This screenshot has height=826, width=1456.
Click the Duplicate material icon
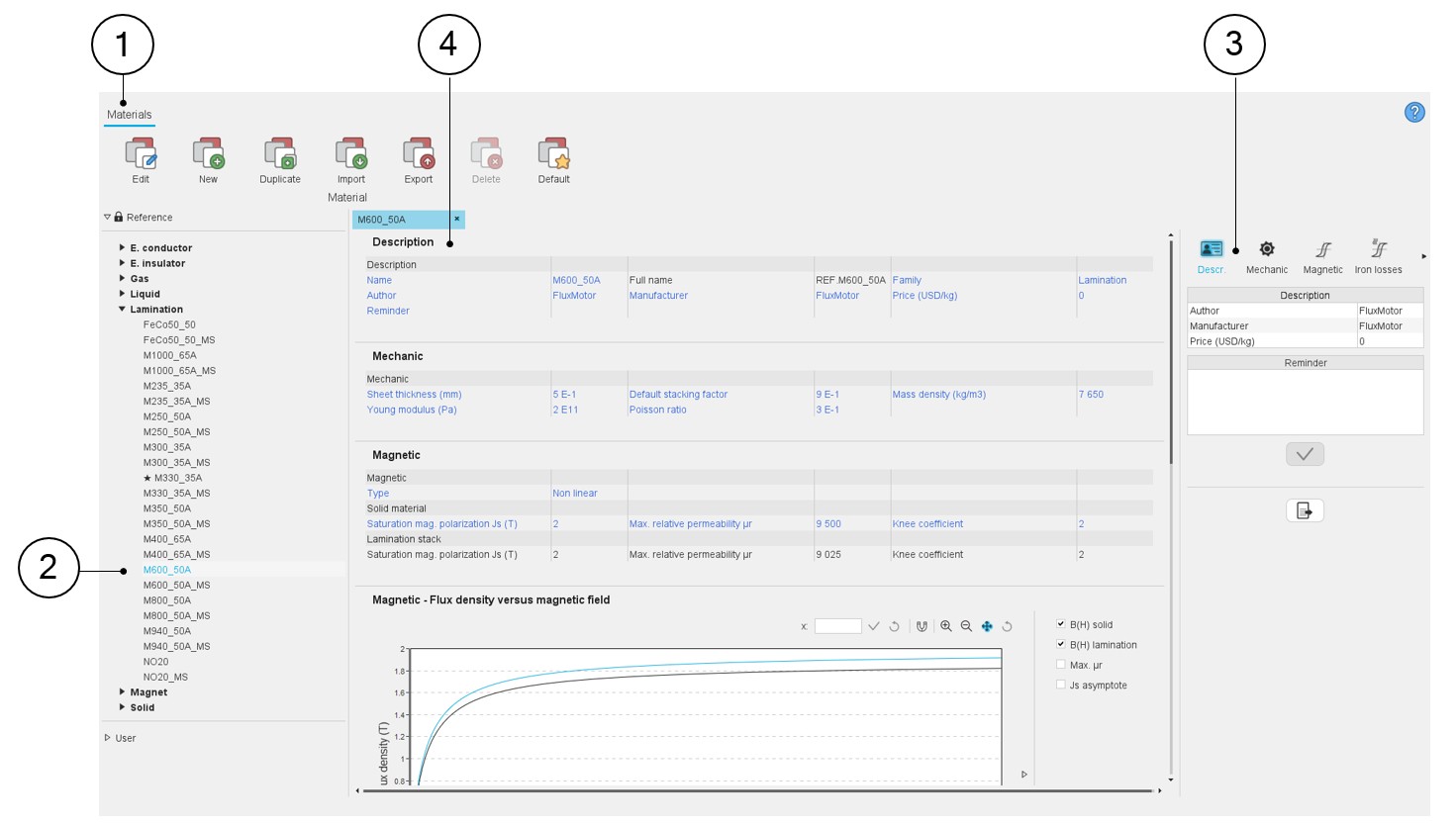pos(280,155)
